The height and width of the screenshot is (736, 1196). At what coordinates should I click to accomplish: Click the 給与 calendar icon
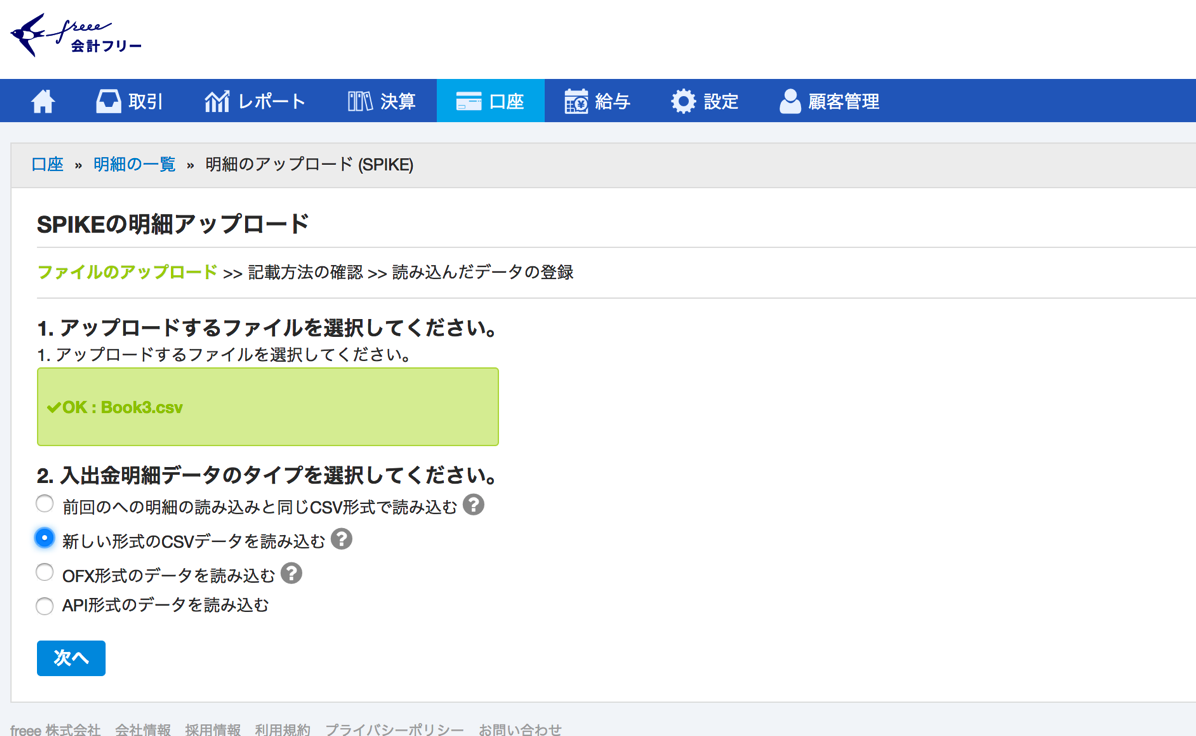576,101
